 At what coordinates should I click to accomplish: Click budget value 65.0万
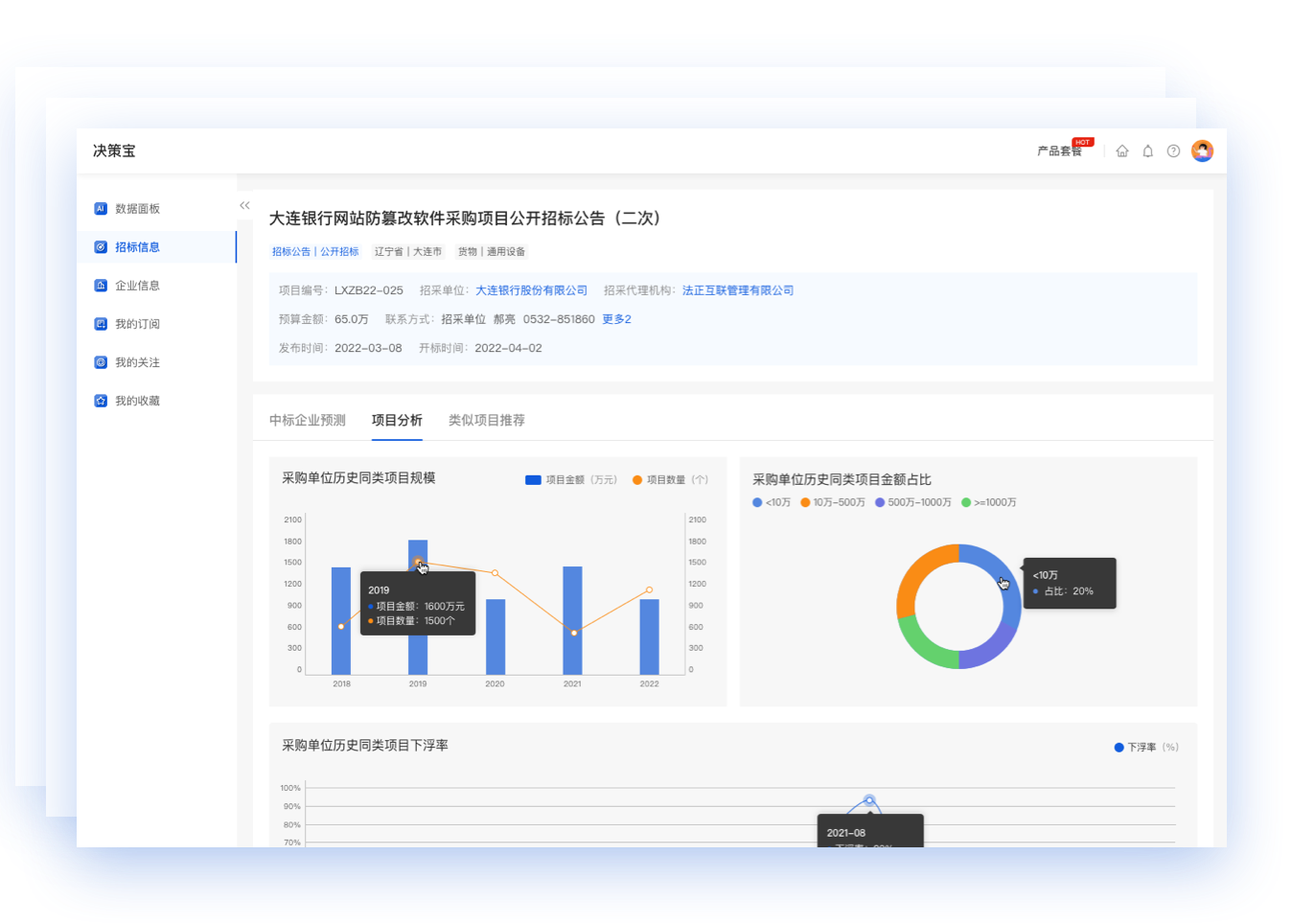(352, 319)
